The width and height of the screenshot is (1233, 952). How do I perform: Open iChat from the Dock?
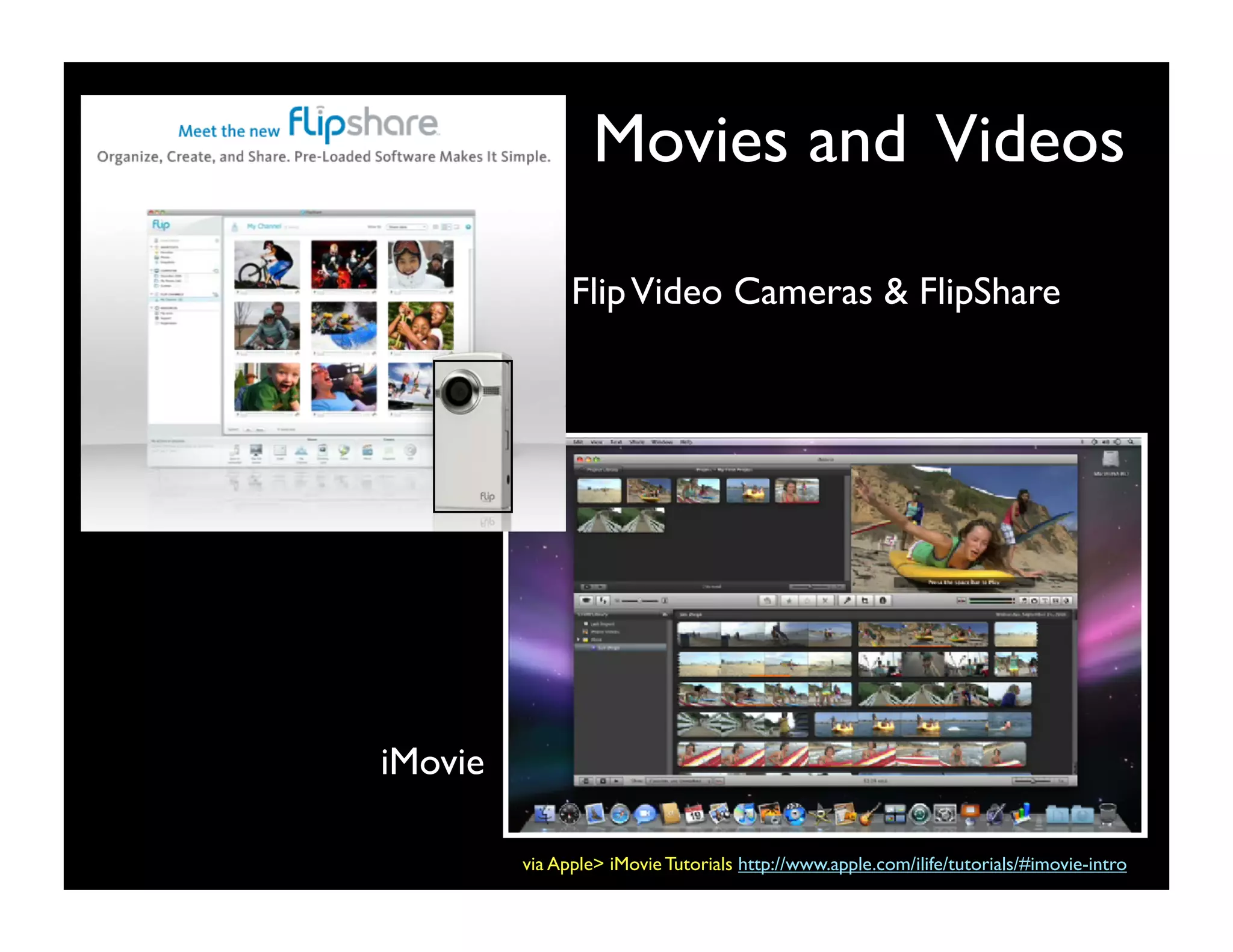[645, 814]
